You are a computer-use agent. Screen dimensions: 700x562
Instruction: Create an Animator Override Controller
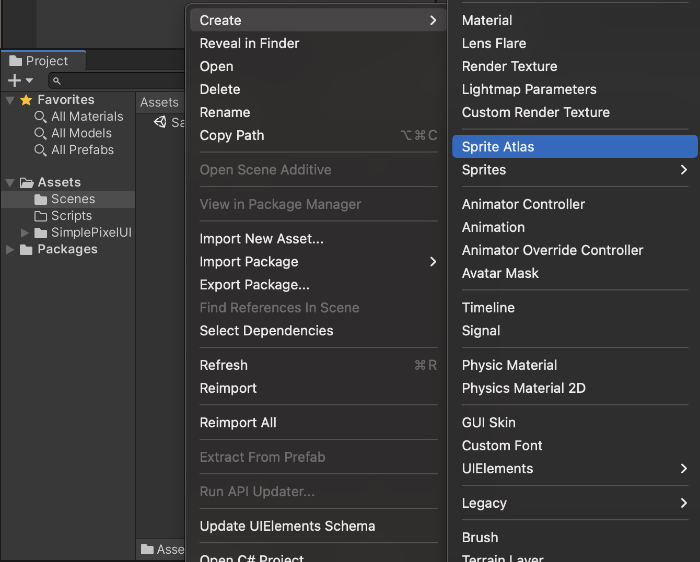click(575, 250)
